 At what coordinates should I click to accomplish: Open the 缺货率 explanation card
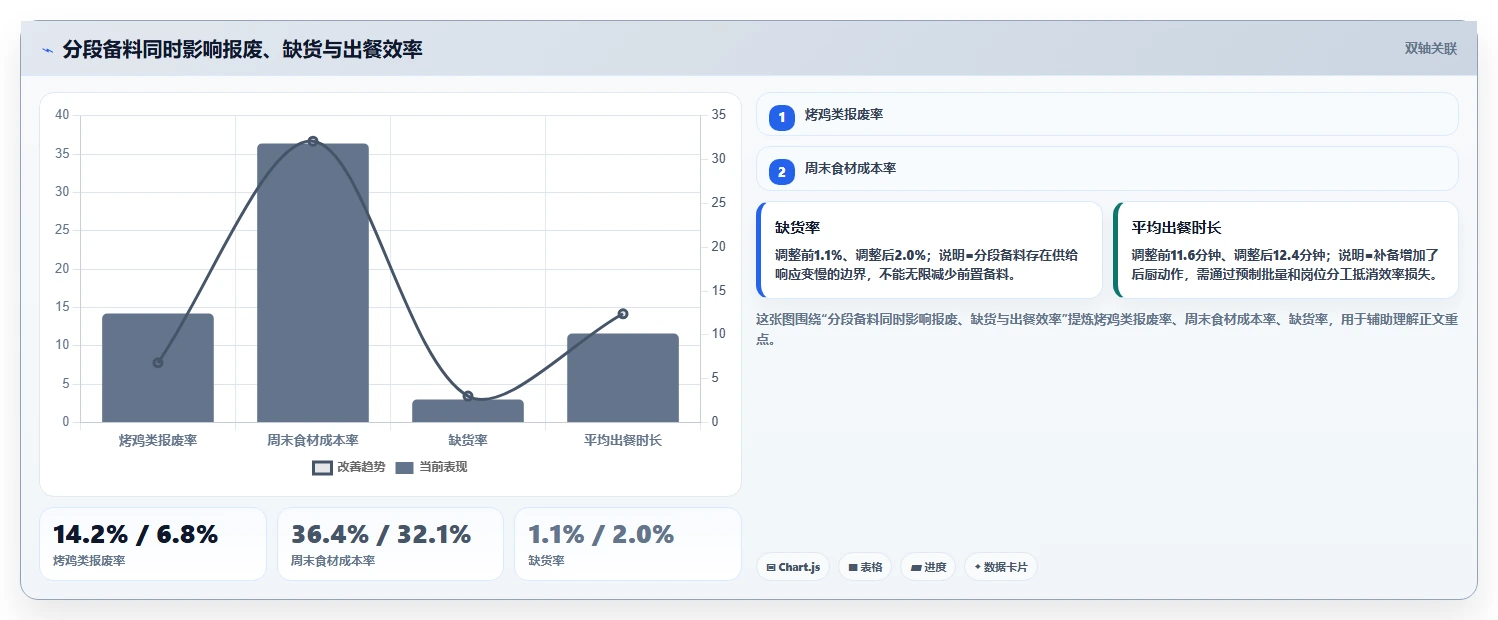tap(929, 250)
